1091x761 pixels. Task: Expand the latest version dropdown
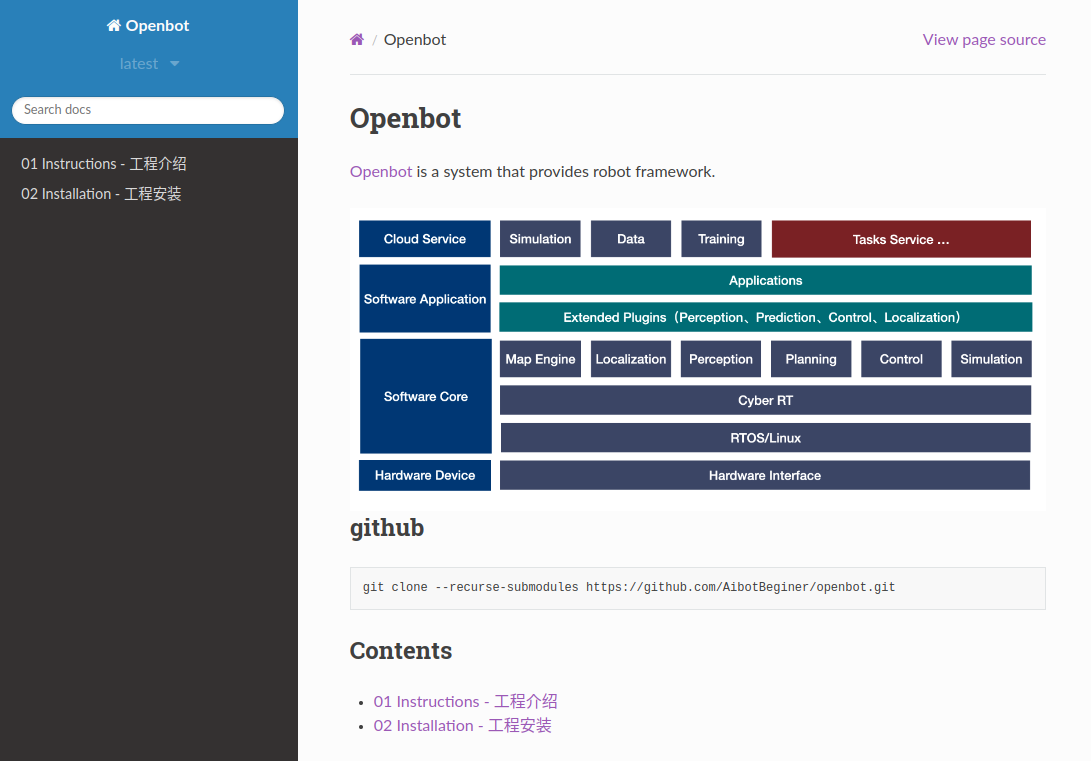point(149,64)
